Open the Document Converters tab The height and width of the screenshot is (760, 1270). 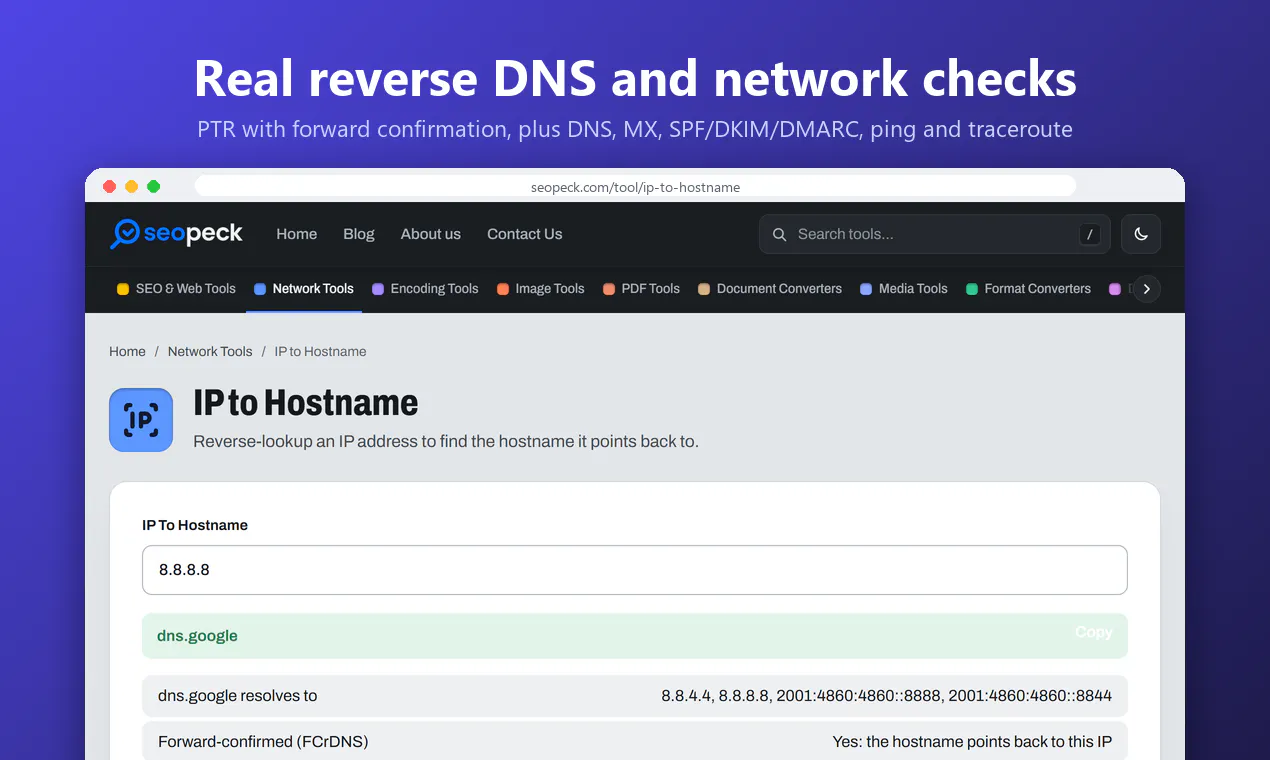(770, 289)
